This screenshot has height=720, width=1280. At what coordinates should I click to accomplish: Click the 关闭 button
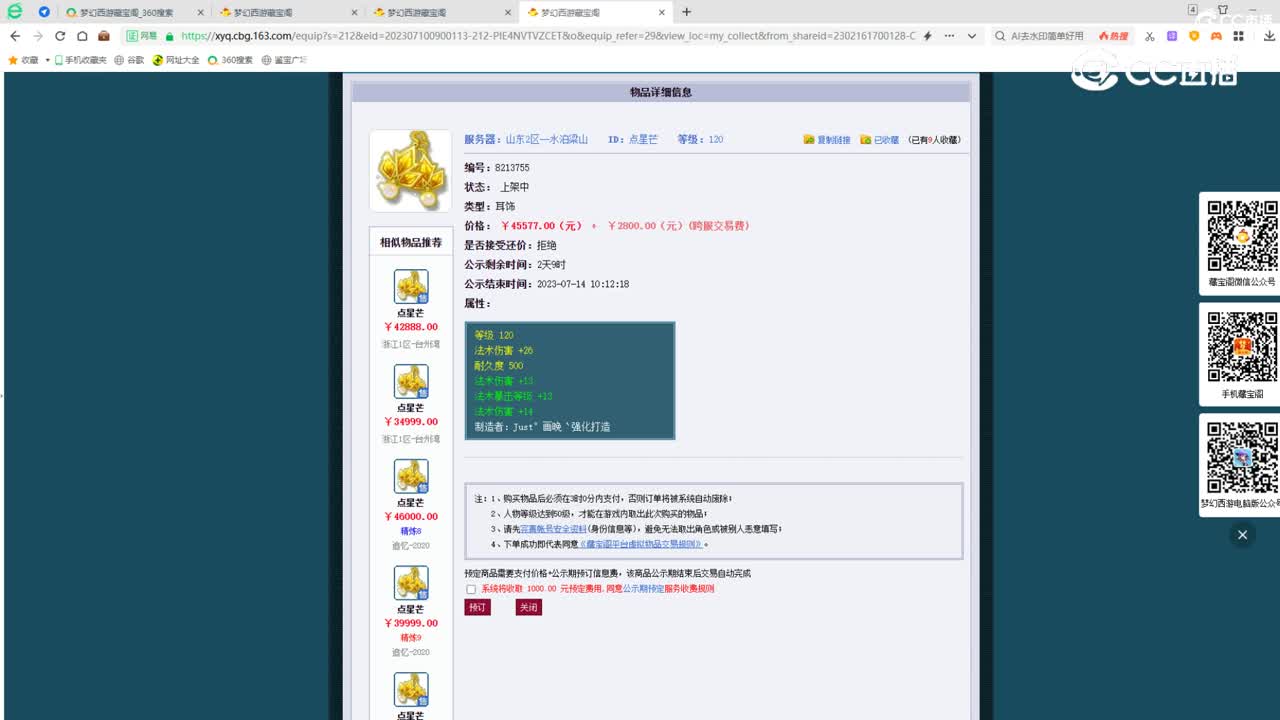pyautogui.click(x=529, y=607)
